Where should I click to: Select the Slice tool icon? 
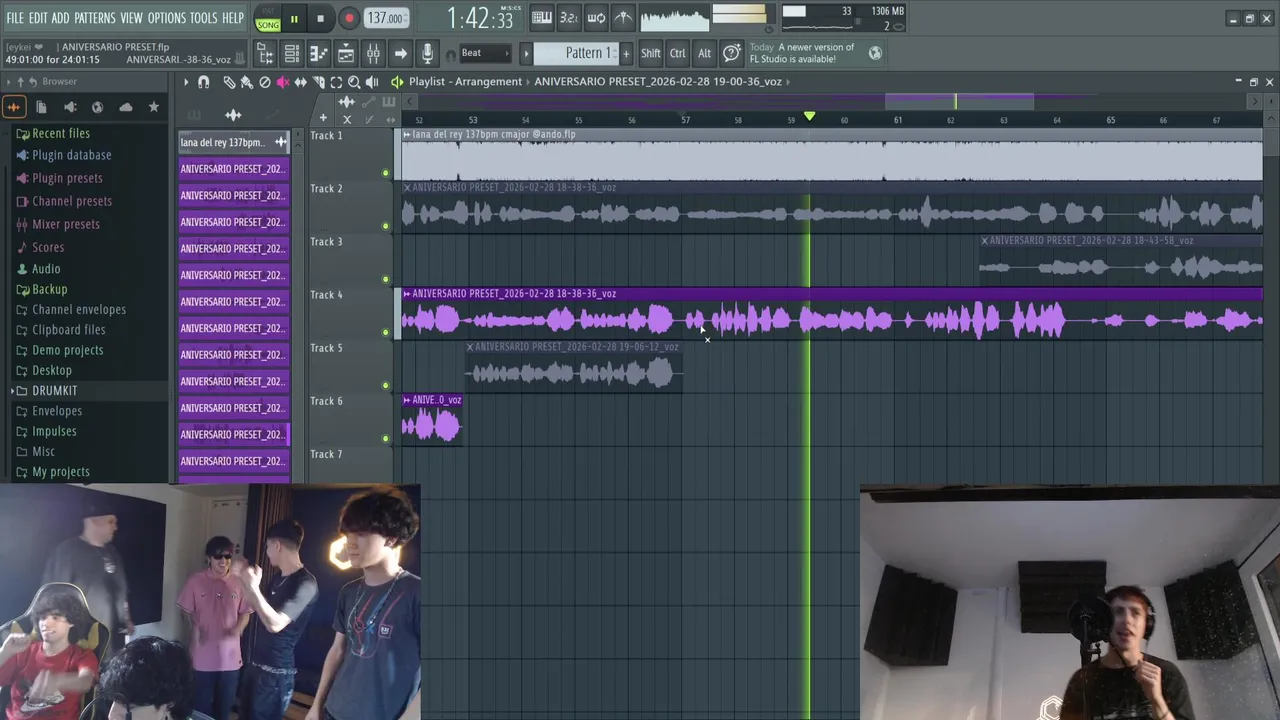[x=318, y=82]
